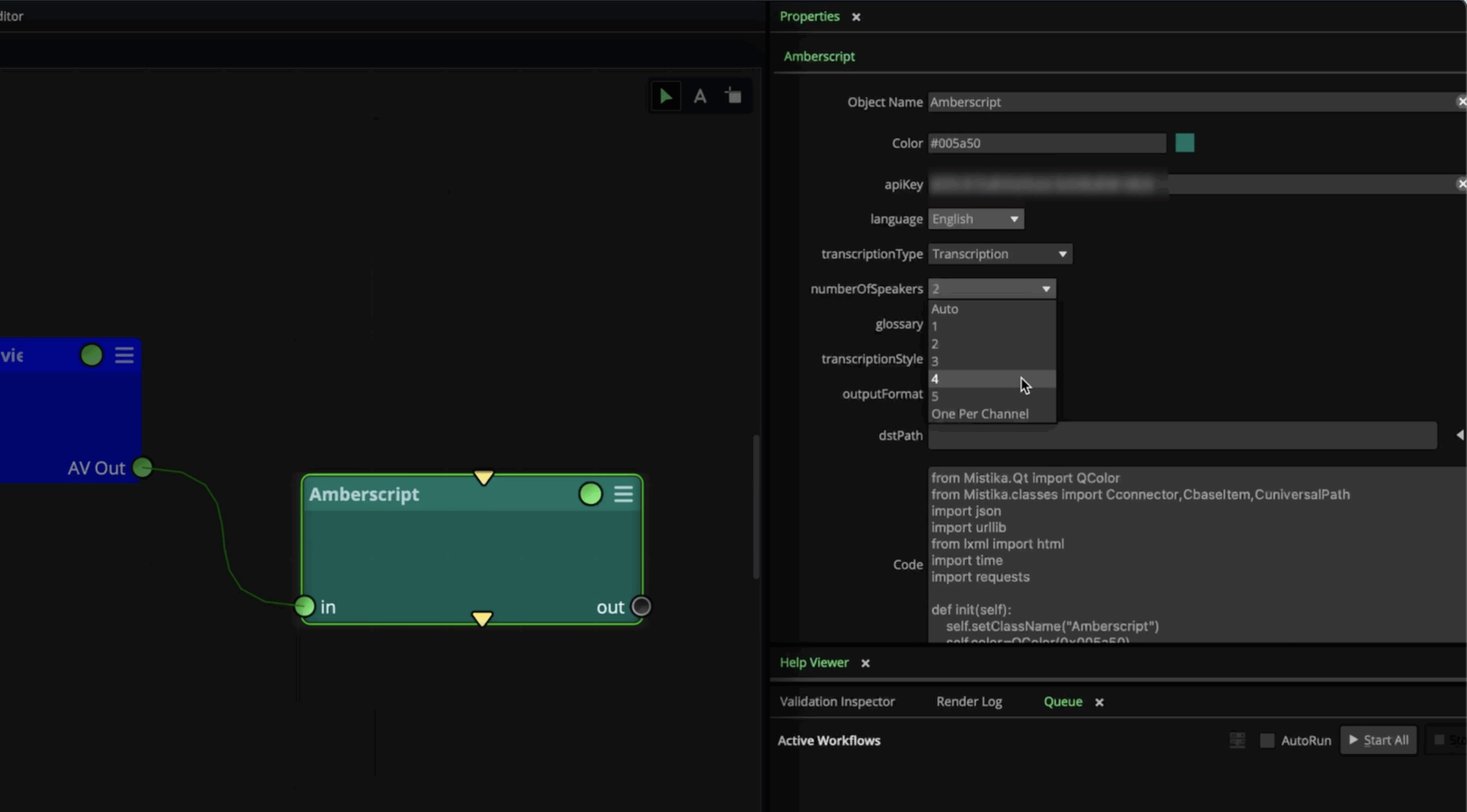The image size is (1467, 812).
Task: Edit the Object Name field
Action: [x=1192, y=102]
